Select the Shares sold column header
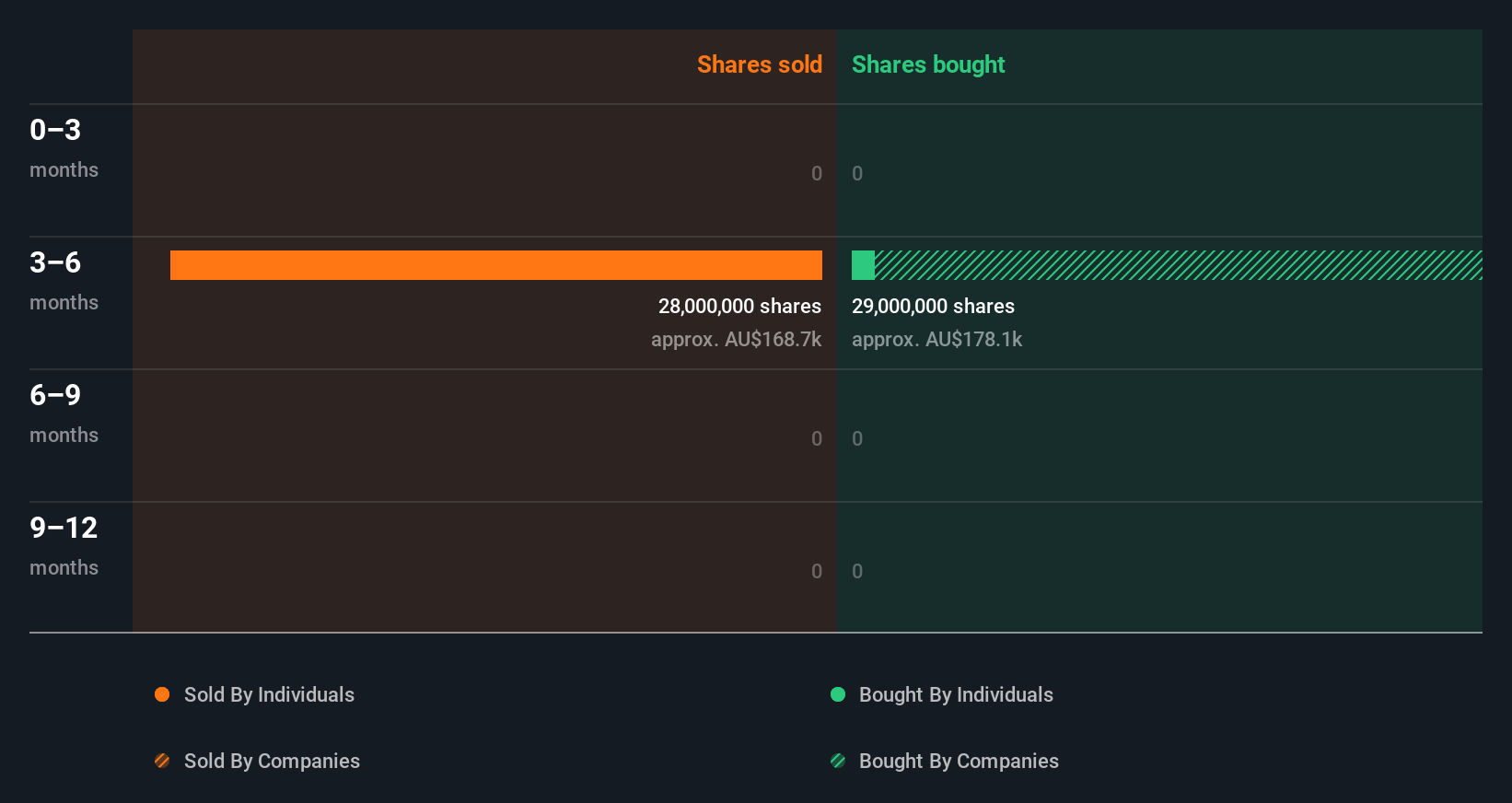 pyautogui.click(x=759, y=64)
